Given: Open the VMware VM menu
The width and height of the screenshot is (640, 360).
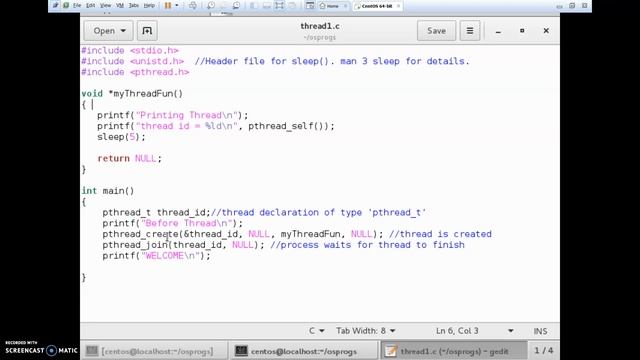Looking at the screenshot, I should 120,6.
